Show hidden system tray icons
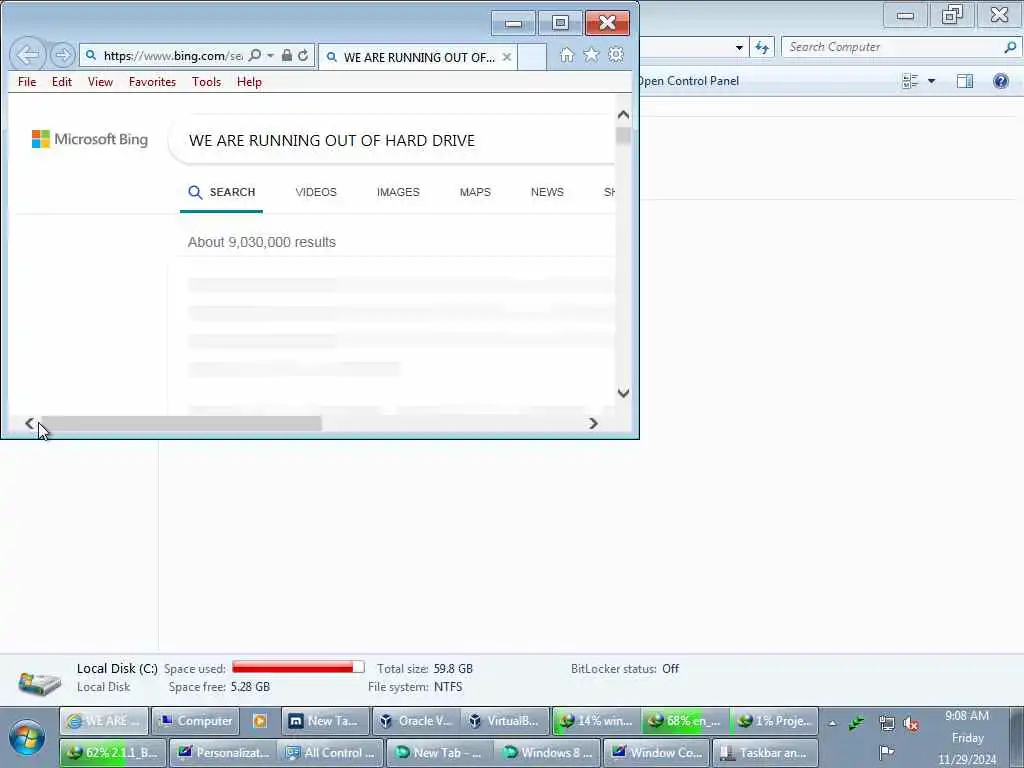This screenshot has height=768, width=1024. [x=832, y=723]
